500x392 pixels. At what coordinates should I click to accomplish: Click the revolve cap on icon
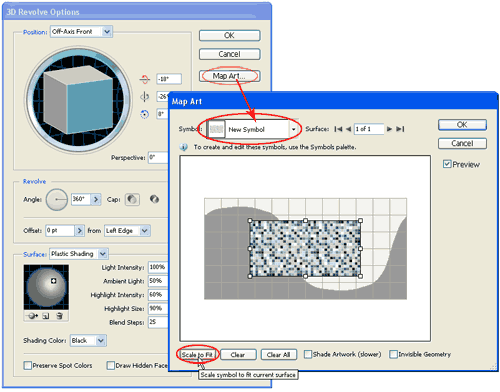click(x=132, y=199)
